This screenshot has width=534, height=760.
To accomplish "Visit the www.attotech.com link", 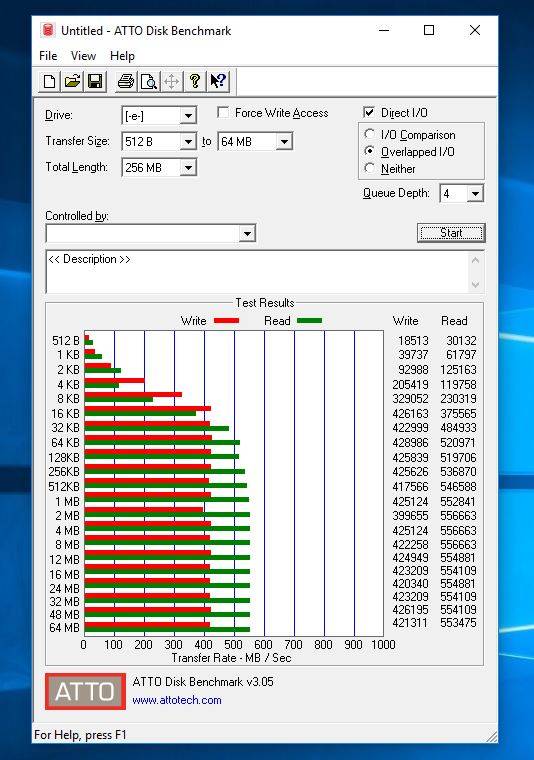I will pos(177,700).
